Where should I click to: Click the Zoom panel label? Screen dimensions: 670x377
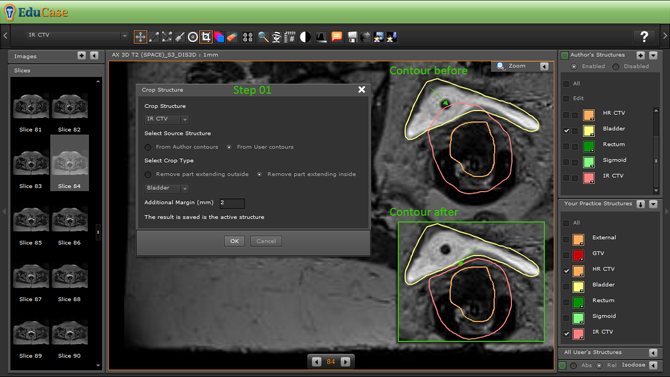point(517,66)
